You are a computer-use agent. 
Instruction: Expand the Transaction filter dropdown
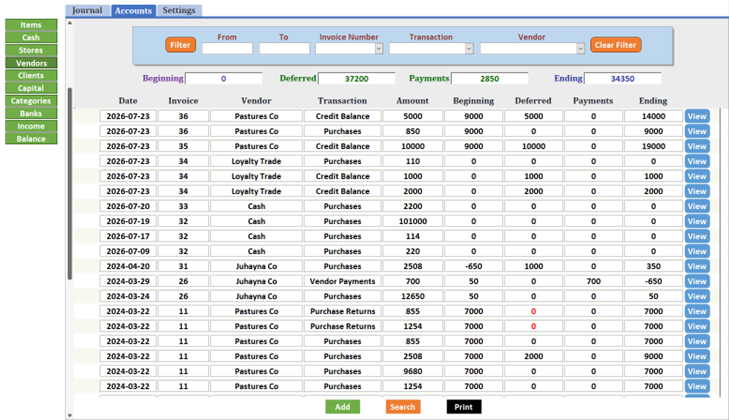(469, 48)
